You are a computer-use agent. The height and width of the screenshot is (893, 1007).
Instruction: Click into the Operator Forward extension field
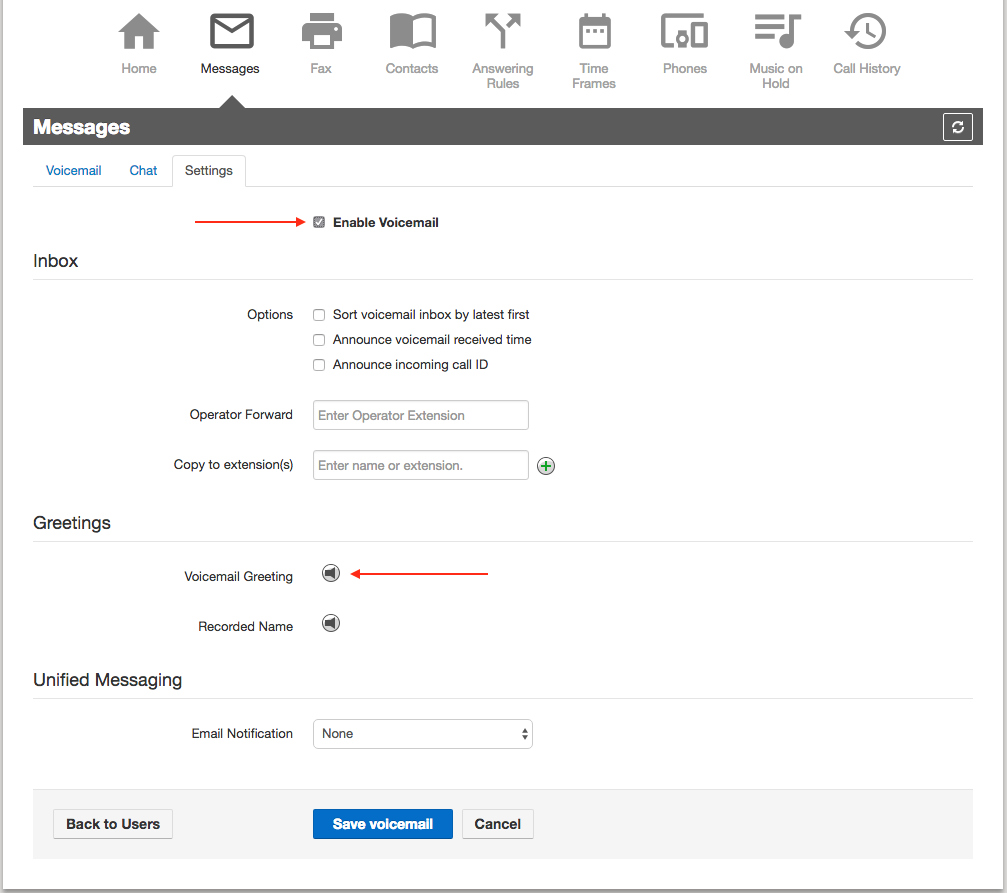coord(420,415)
